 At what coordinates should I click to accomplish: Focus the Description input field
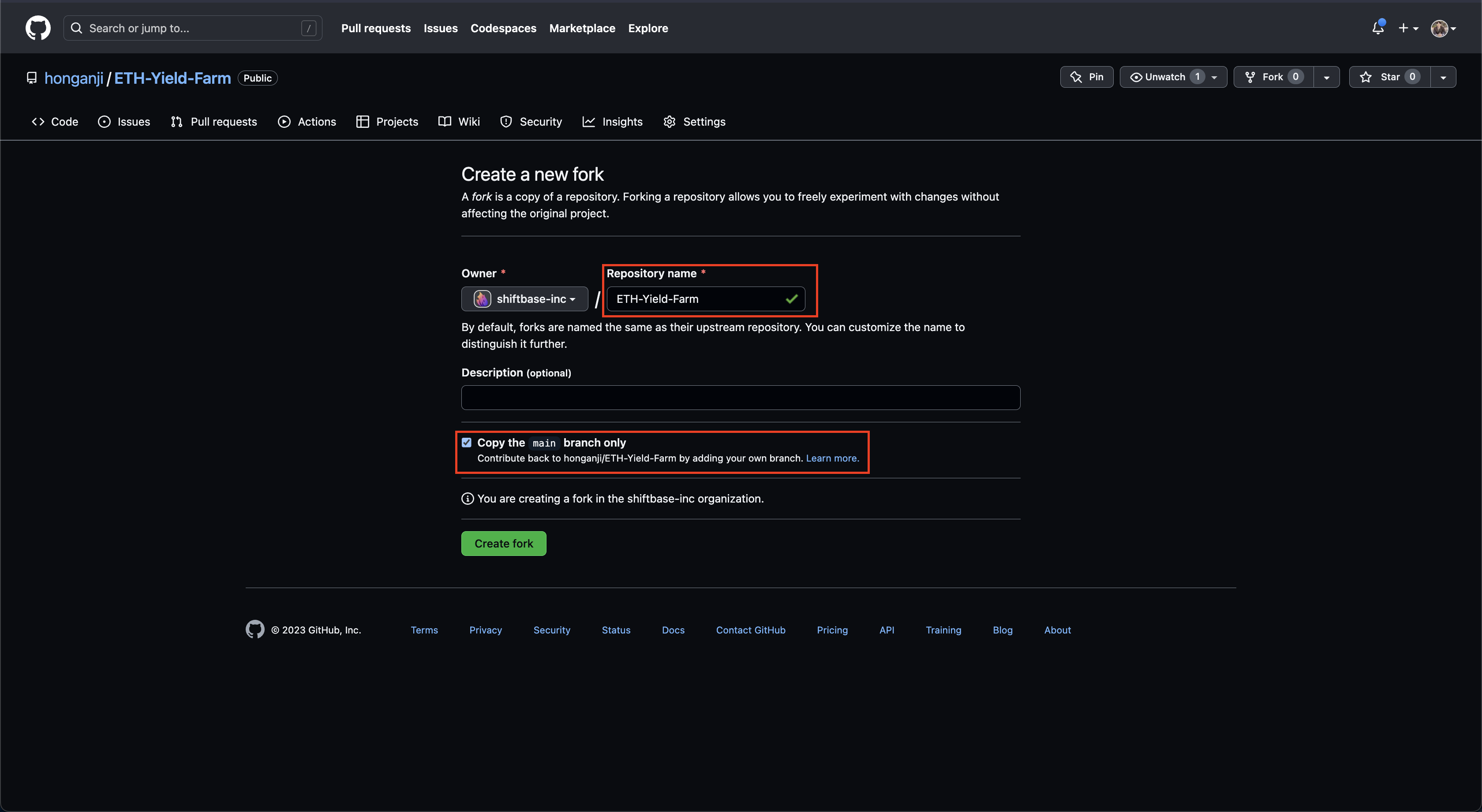click(741, 397)
